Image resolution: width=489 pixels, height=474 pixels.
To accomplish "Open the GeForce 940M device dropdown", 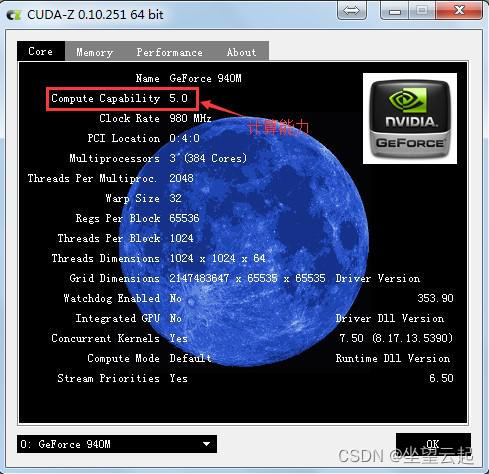I will [117, 444].
